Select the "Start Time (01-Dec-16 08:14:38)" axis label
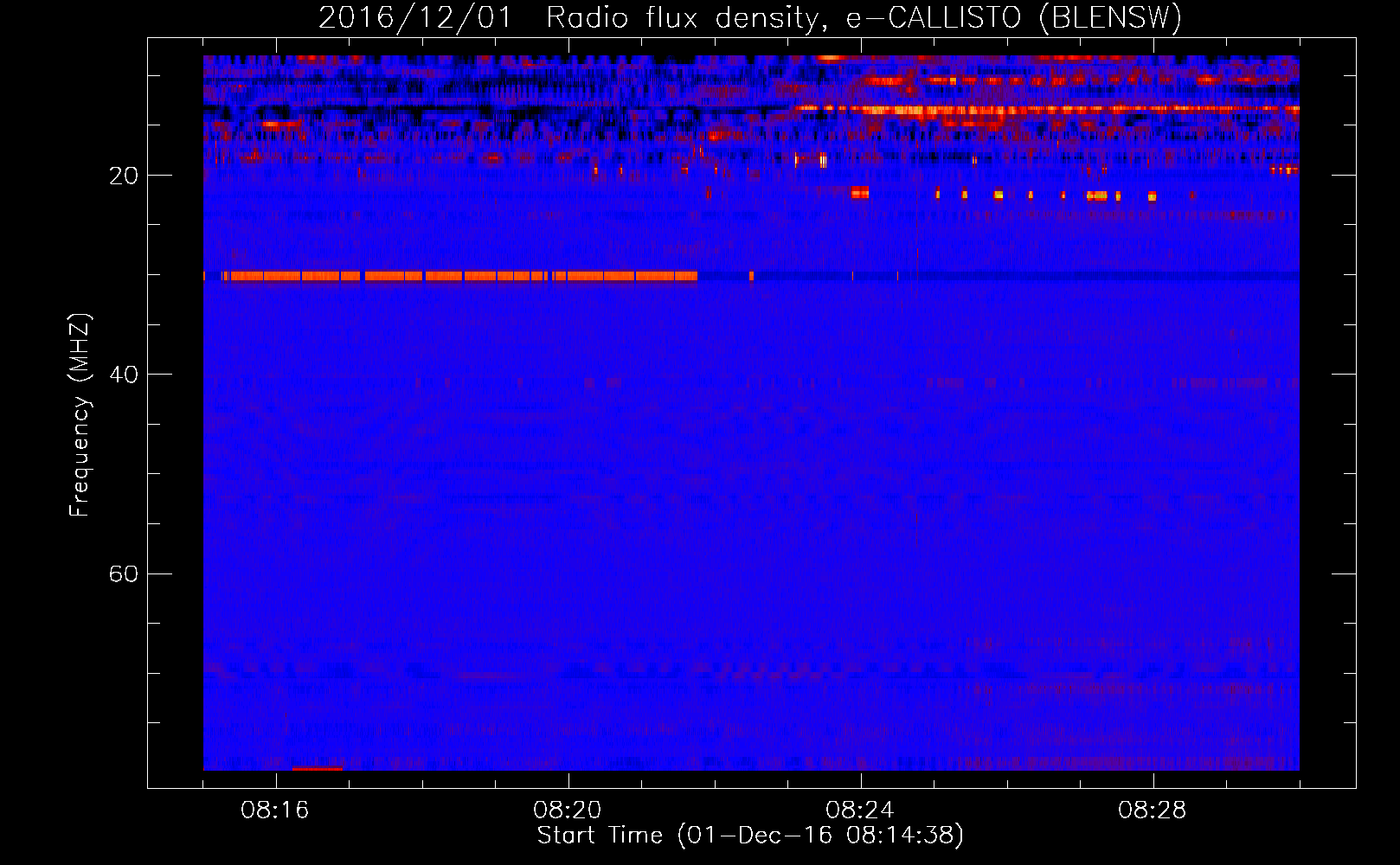Image resolution: width=1400 pixels, height=865 pixels. click(750, 836)
